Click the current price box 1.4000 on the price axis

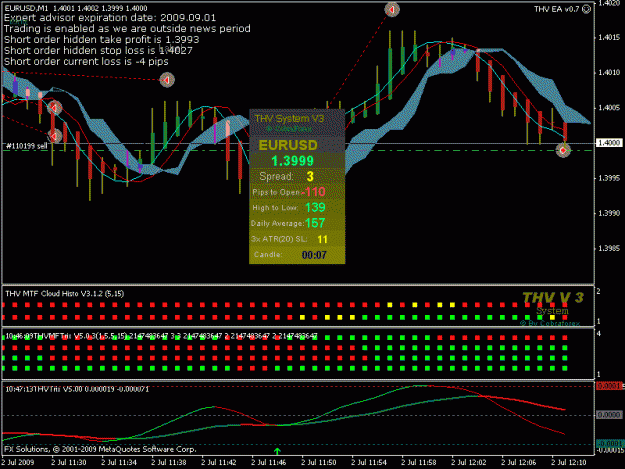point(609,143)
